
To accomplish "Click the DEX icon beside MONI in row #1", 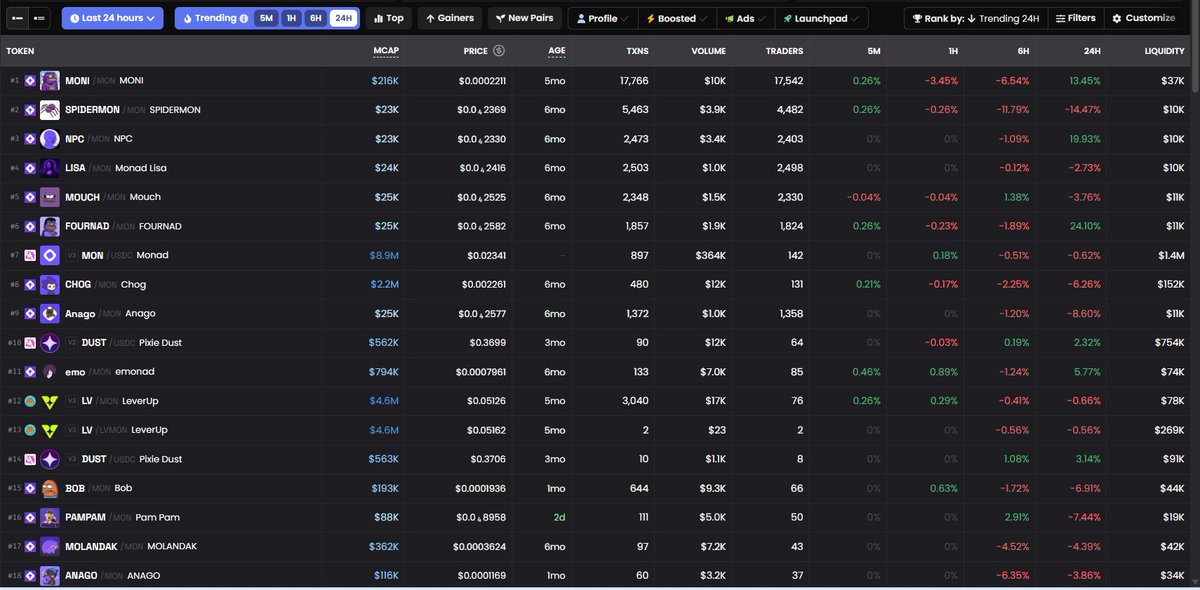I will click(30, 81).
